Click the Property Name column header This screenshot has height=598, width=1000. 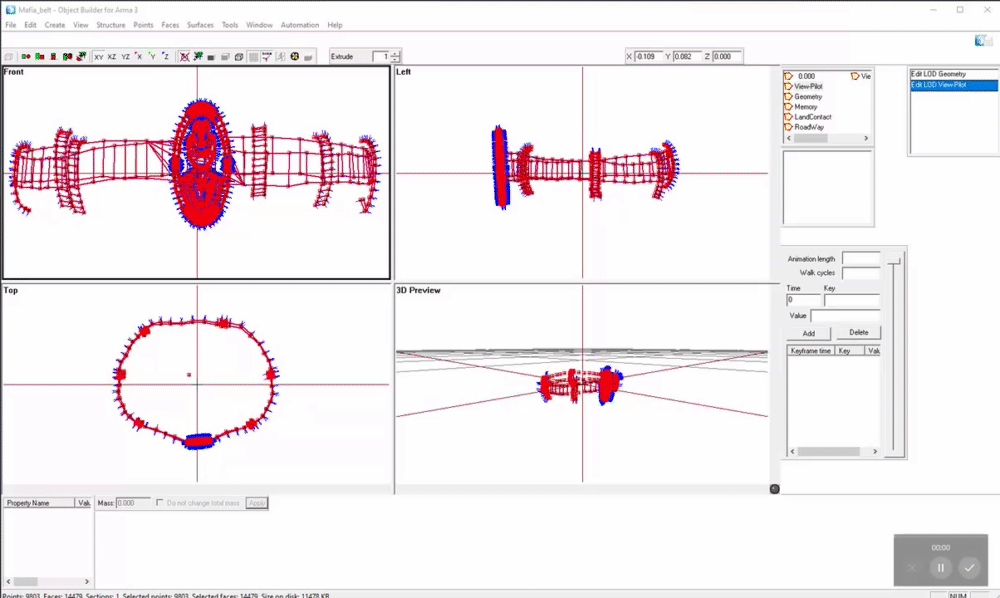[38, 502]
